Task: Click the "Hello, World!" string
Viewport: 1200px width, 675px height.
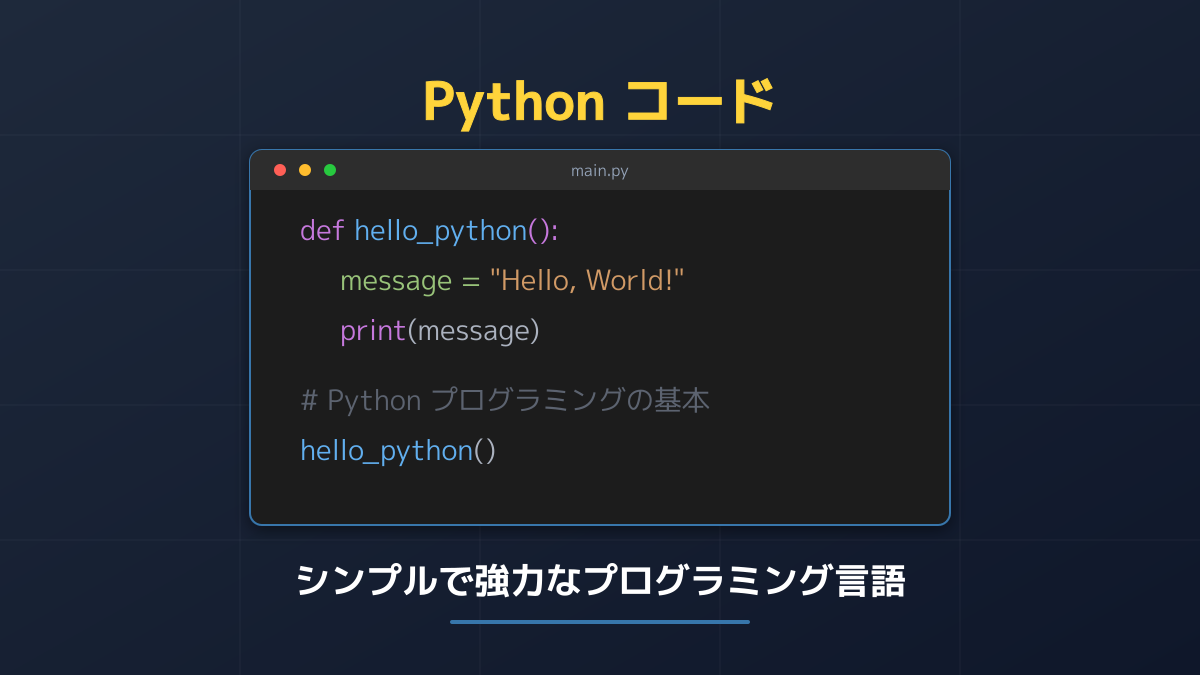Action: point(586,281)
